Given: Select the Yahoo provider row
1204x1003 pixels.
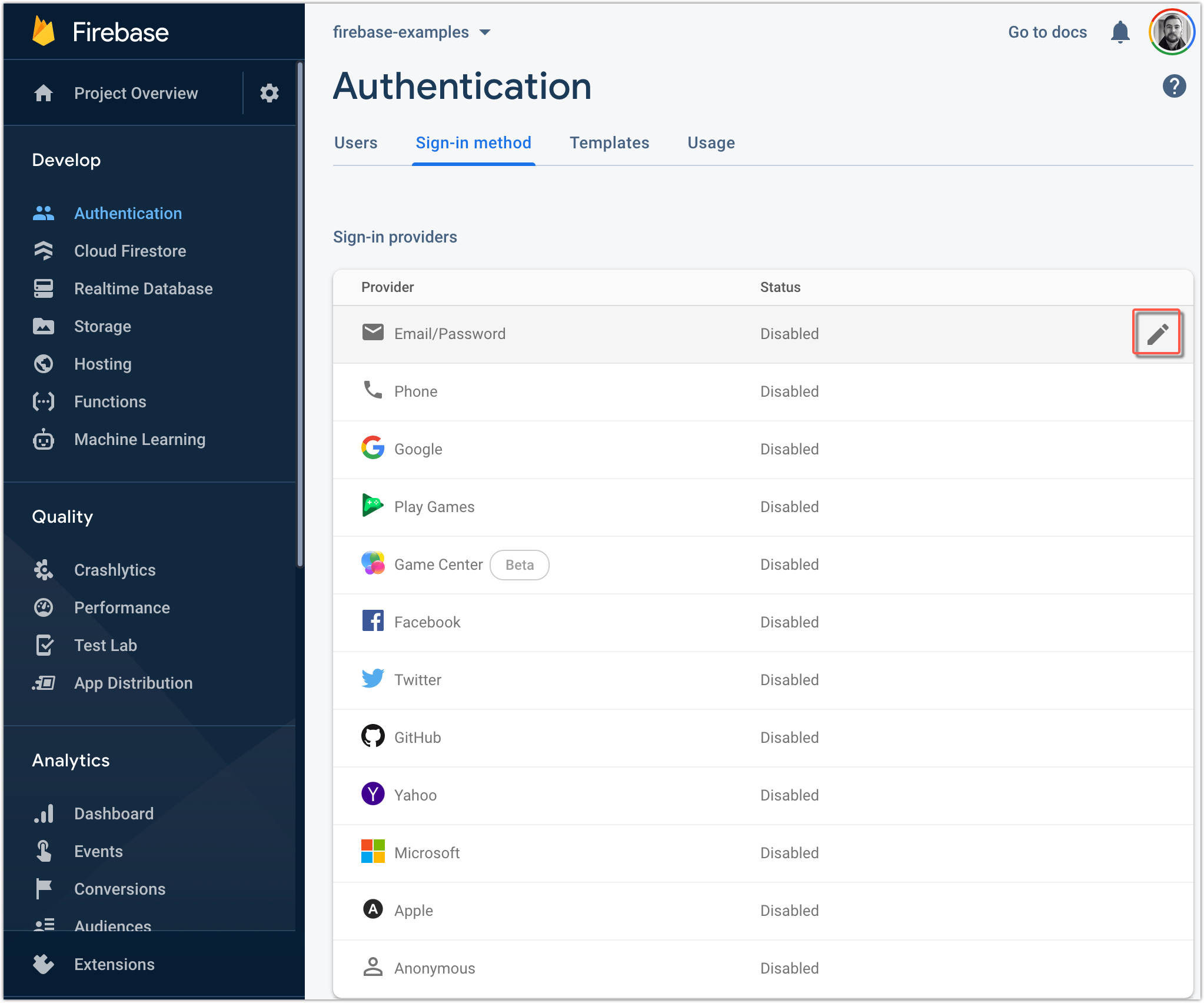Looking at the screenshot, I should click(x=763, y=795).
